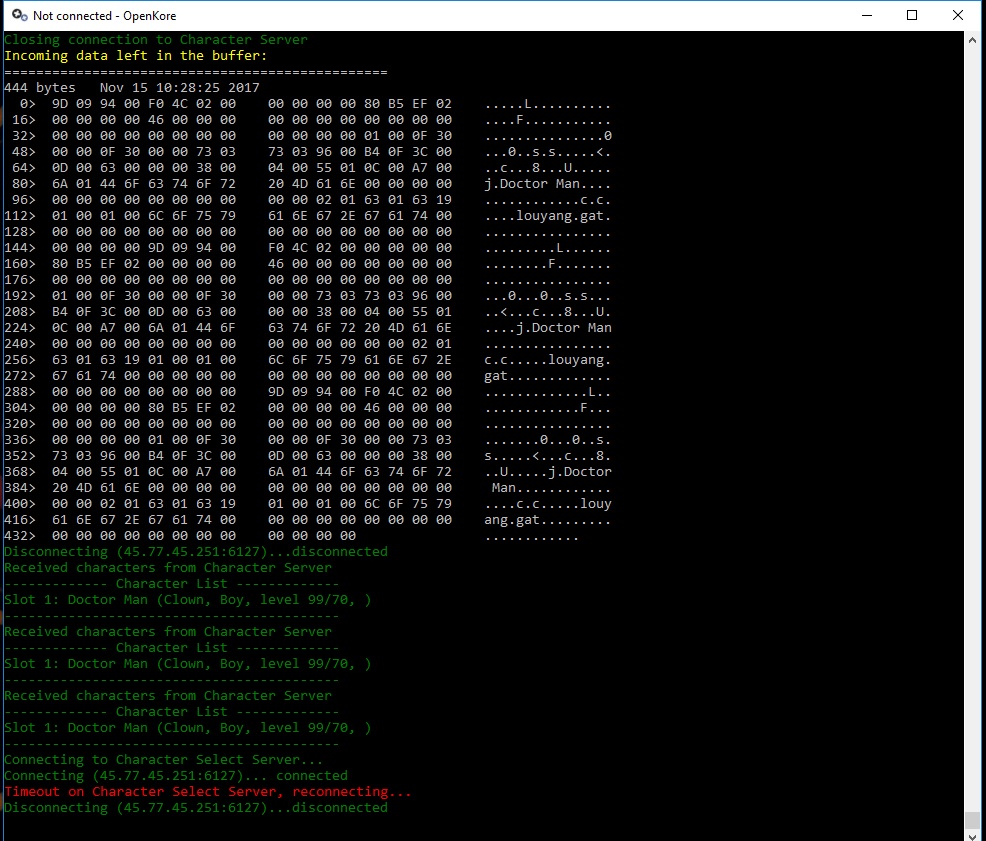This screenshot has height=841, width=986.
Task: Click 'Closing connection to Character Server' line
Action: pyautogui.click(x=156, y=40)
